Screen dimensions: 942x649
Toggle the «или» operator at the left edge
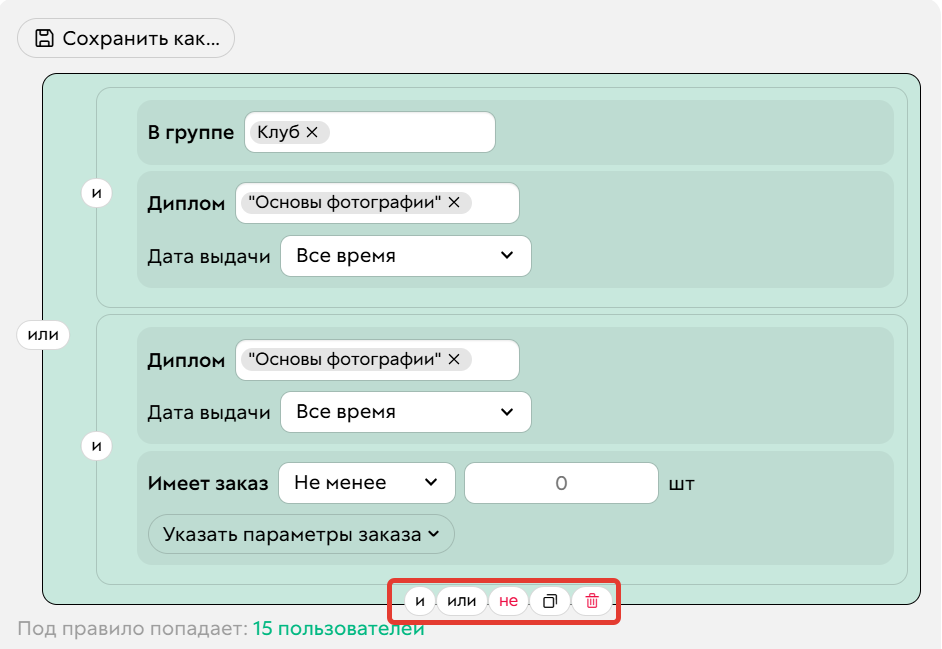click(43, 334)
